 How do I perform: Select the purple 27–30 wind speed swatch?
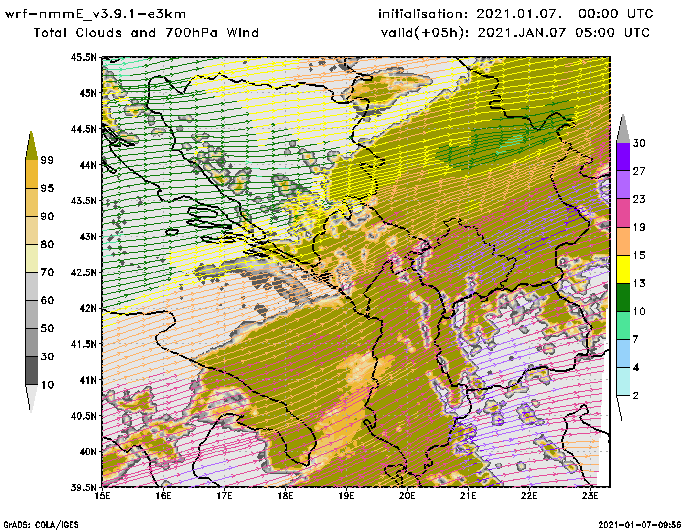pyautogui.click(x=623, y=157)
